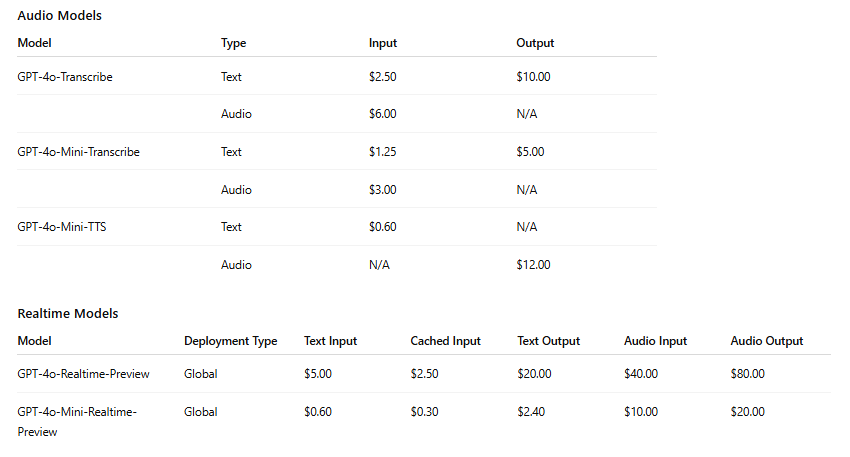This screenshot has width=850, height=457.
Task: Click the $10.00 output price for GPT-4o-Transcribe
Action: click(x=533, y=77)
